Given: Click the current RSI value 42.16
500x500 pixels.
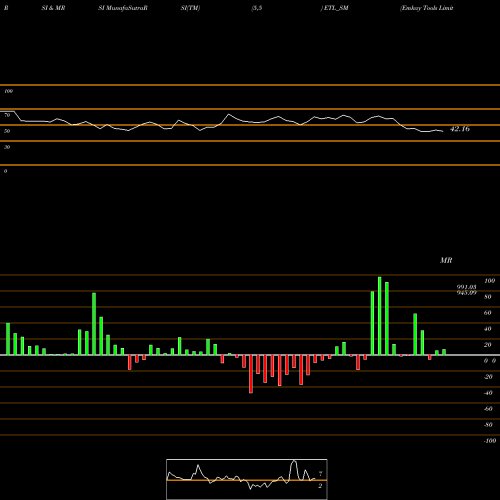Looking at the screenshot, I should [460, 129].
